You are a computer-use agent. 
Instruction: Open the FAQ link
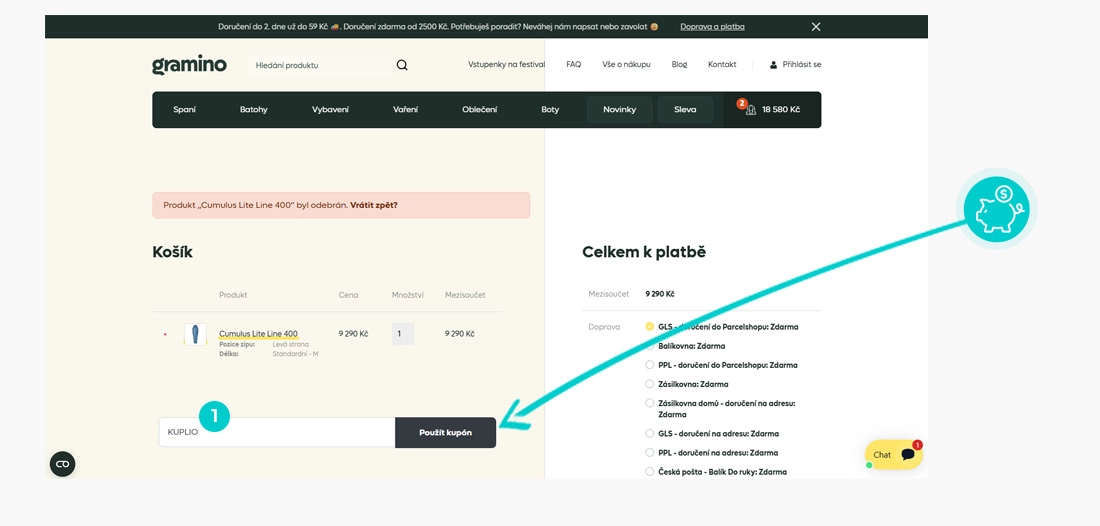click(x=574, y=65)
